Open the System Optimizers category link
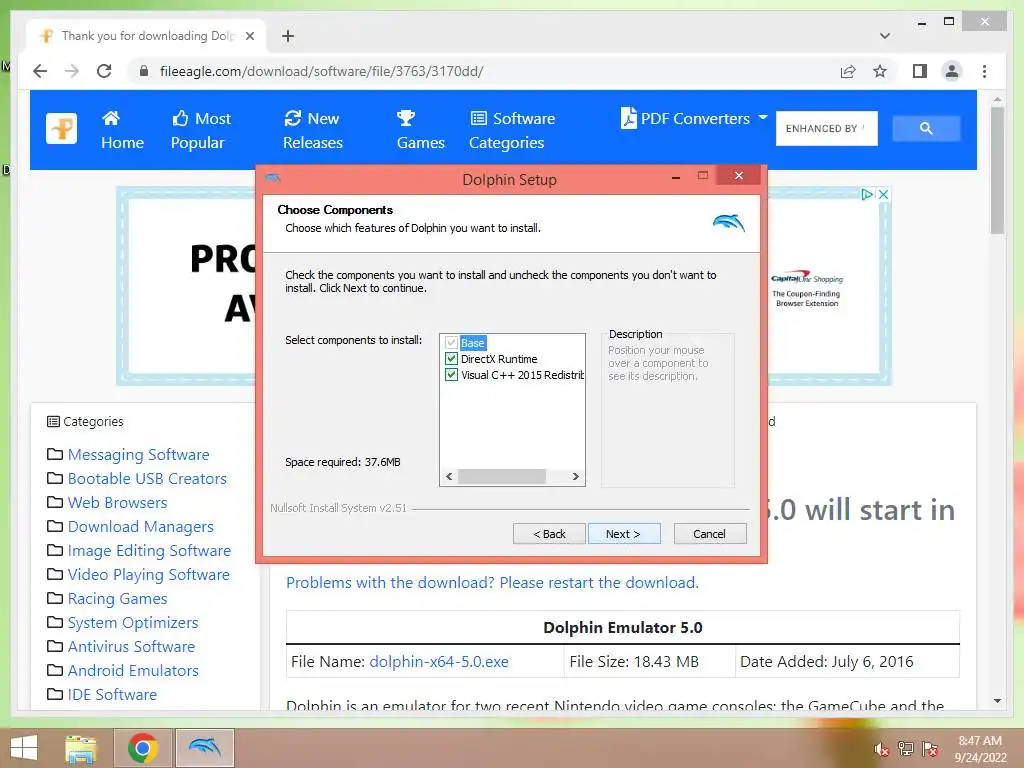This screenshot has width=1024, height=768. [x=133, y=623]
